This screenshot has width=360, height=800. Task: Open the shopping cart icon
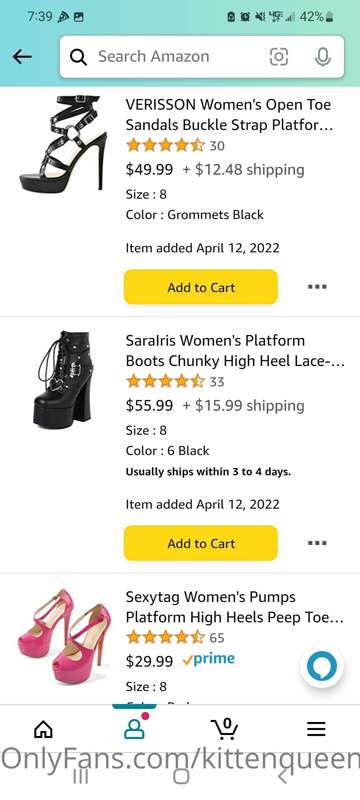(x=224, y=728)
